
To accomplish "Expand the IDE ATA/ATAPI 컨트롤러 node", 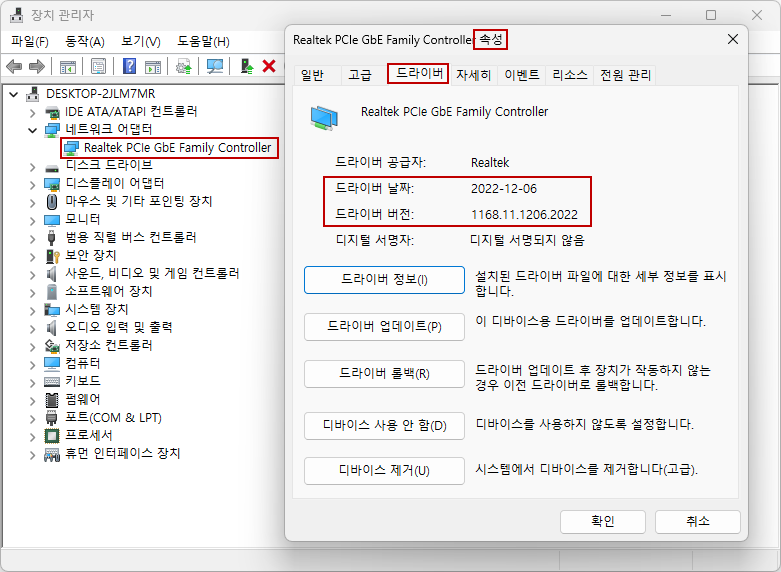I will click(32, 113).
